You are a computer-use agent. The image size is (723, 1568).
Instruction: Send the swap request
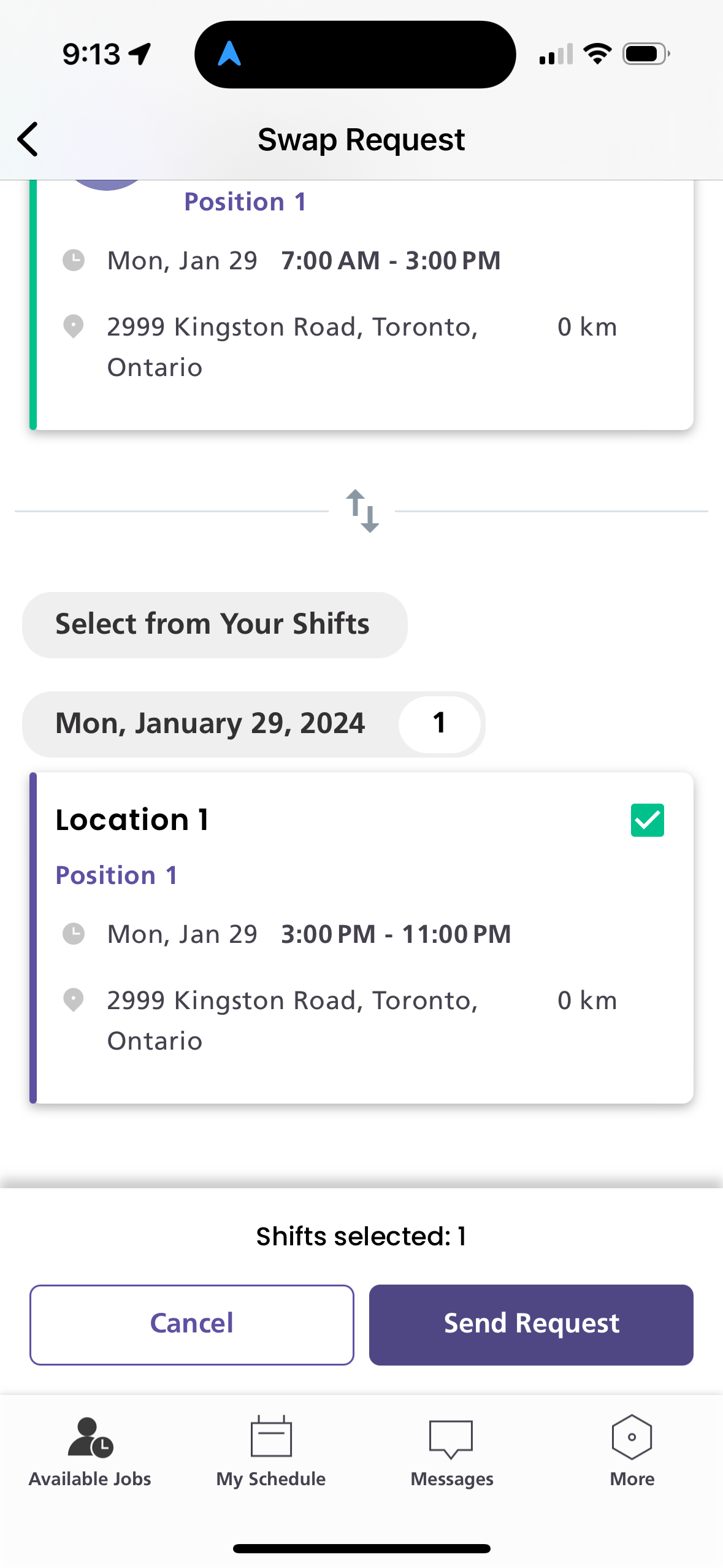[531, 1324]
